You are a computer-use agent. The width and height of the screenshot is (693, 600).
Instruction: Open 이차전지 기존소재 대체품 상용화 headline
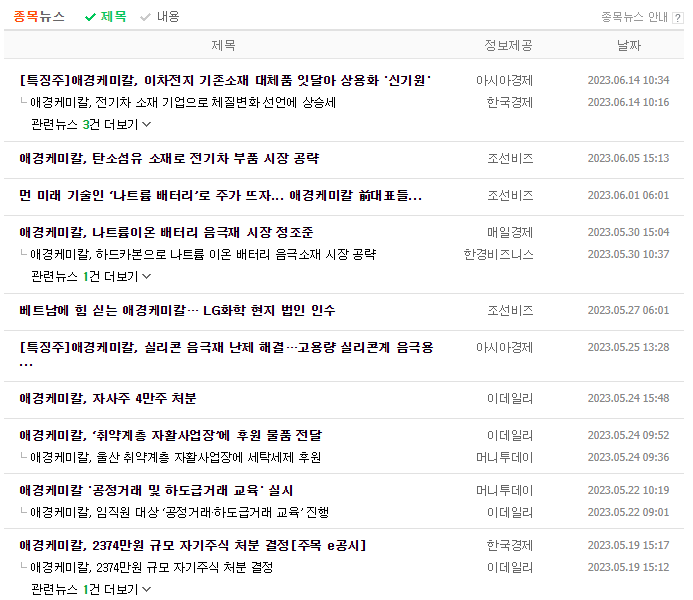point(225,80)
